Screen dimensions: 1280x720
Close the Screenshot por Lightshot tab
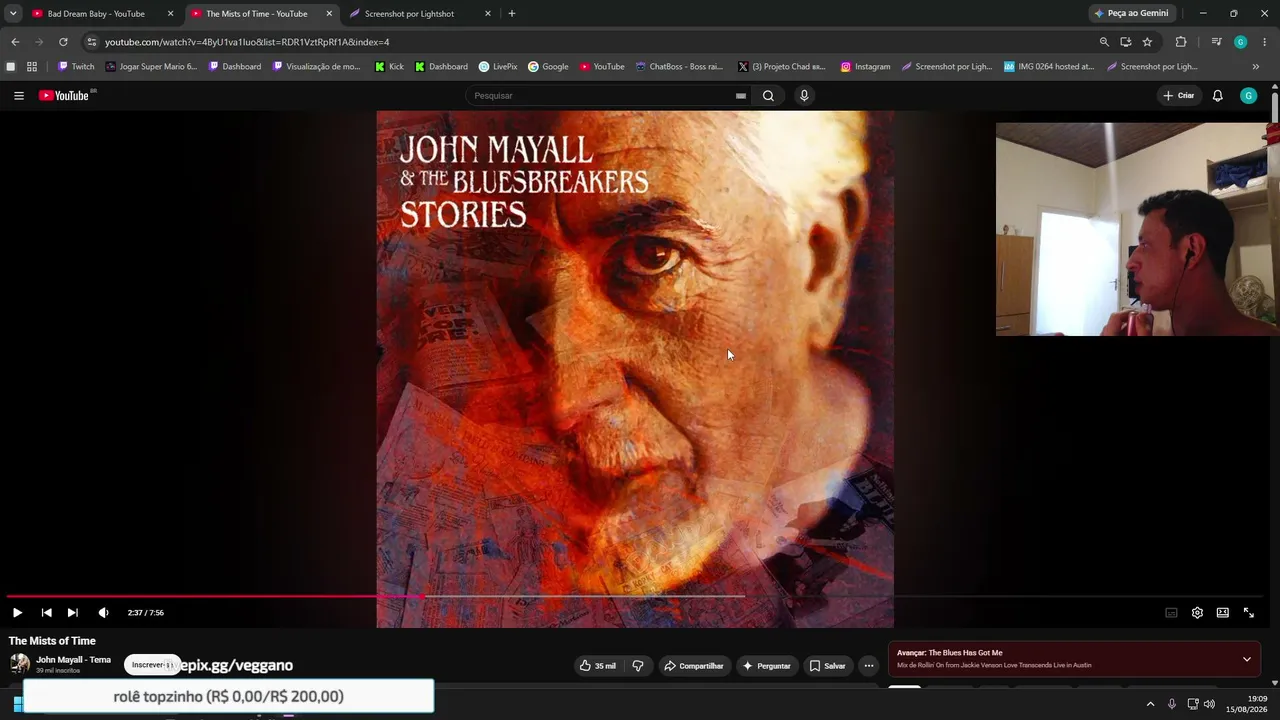(x=488, y=14)
